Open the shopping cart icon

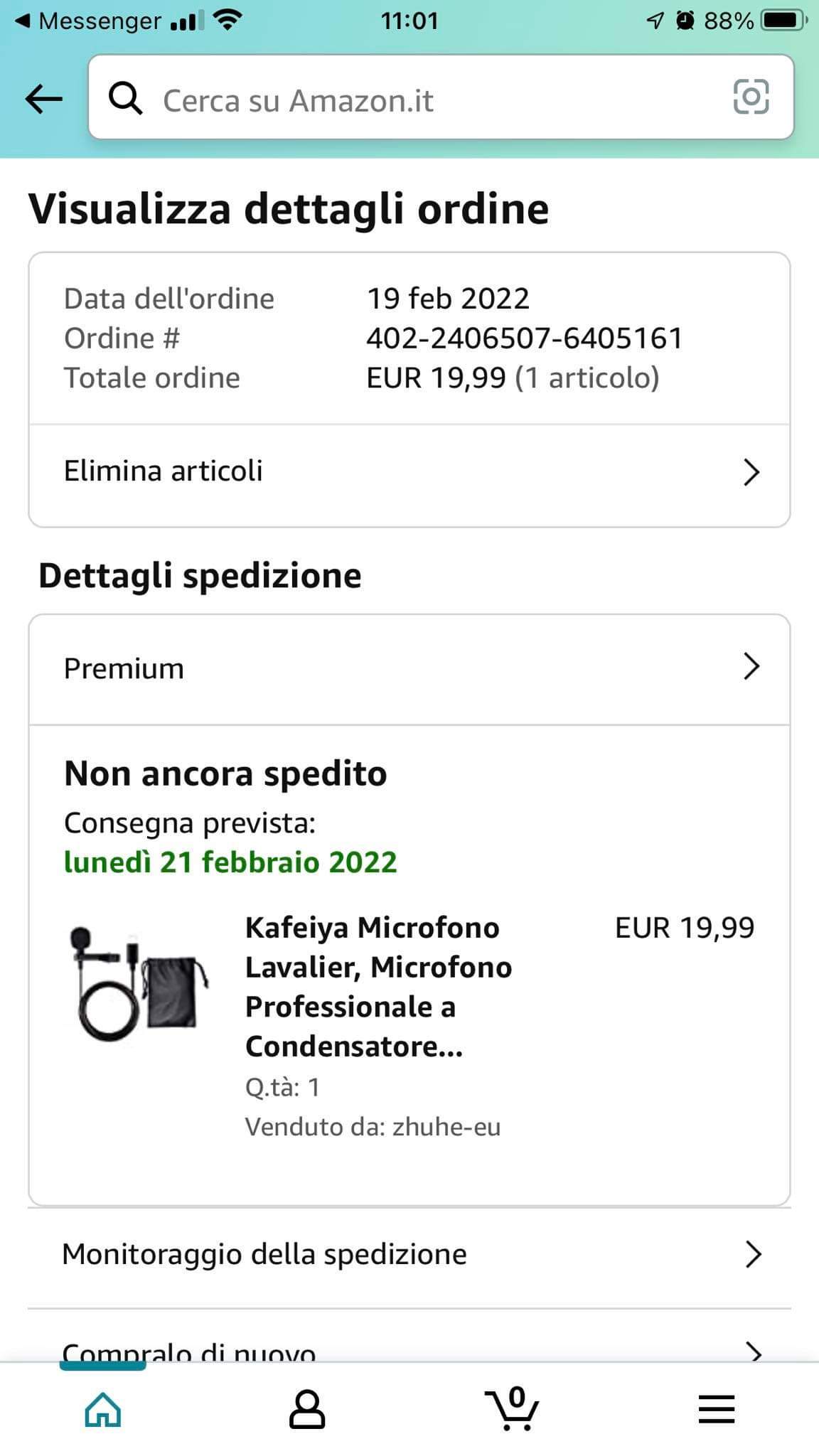pyautogui.click(x=512, y=1409)
